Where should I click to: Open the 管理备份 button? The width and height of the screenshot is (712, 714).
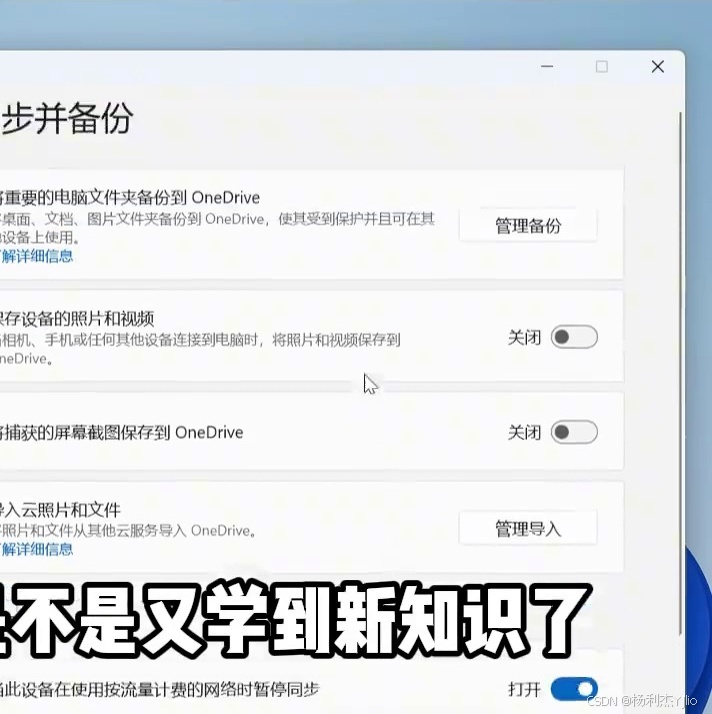click(x=528, y=225)
